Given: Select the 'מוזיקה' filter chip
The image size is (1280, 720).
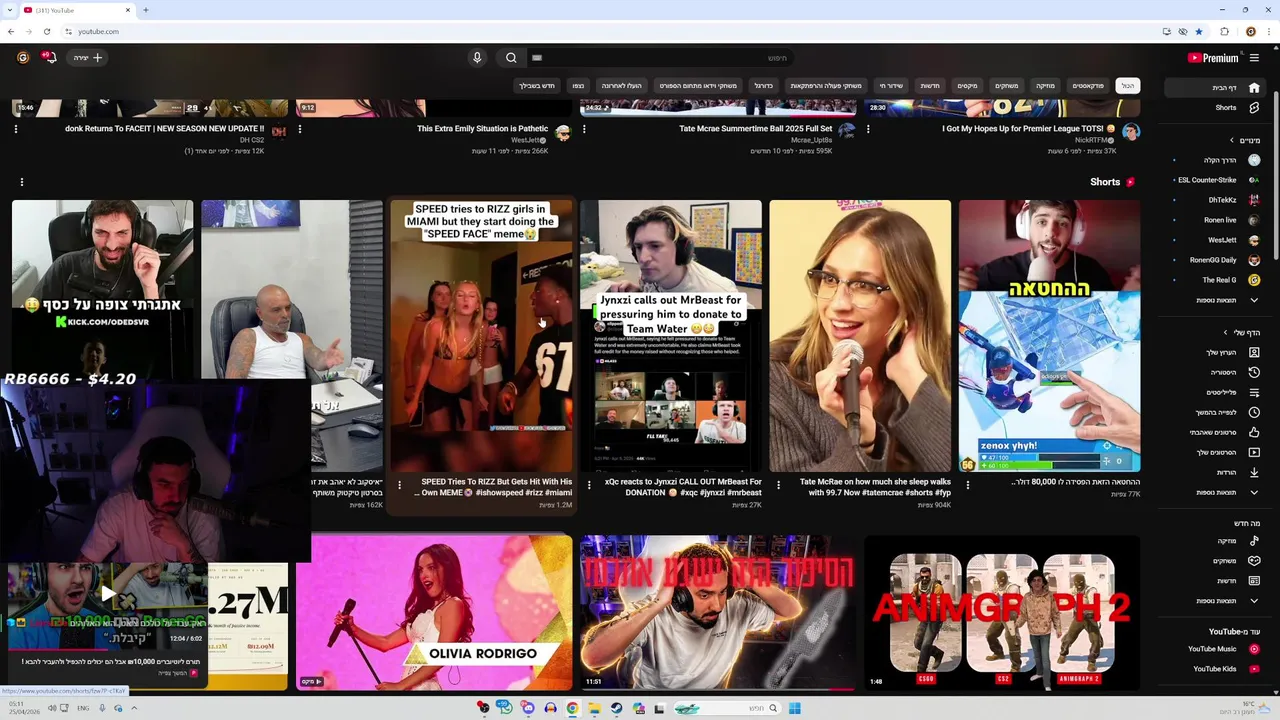Looking at the screenshot, I should pyautogui.click(x=1045, y=86).
